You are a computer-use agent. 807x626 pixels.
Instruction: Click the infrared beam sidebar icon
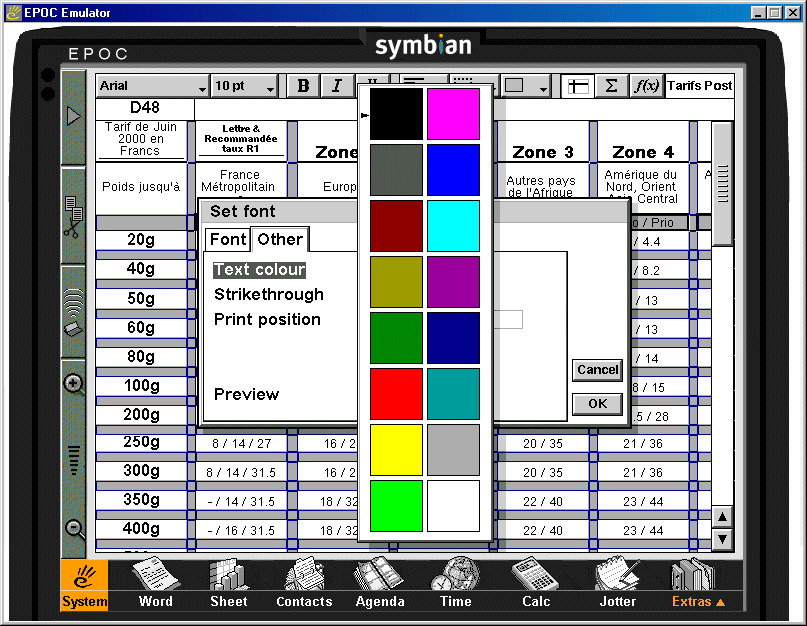tap(74, 312)
